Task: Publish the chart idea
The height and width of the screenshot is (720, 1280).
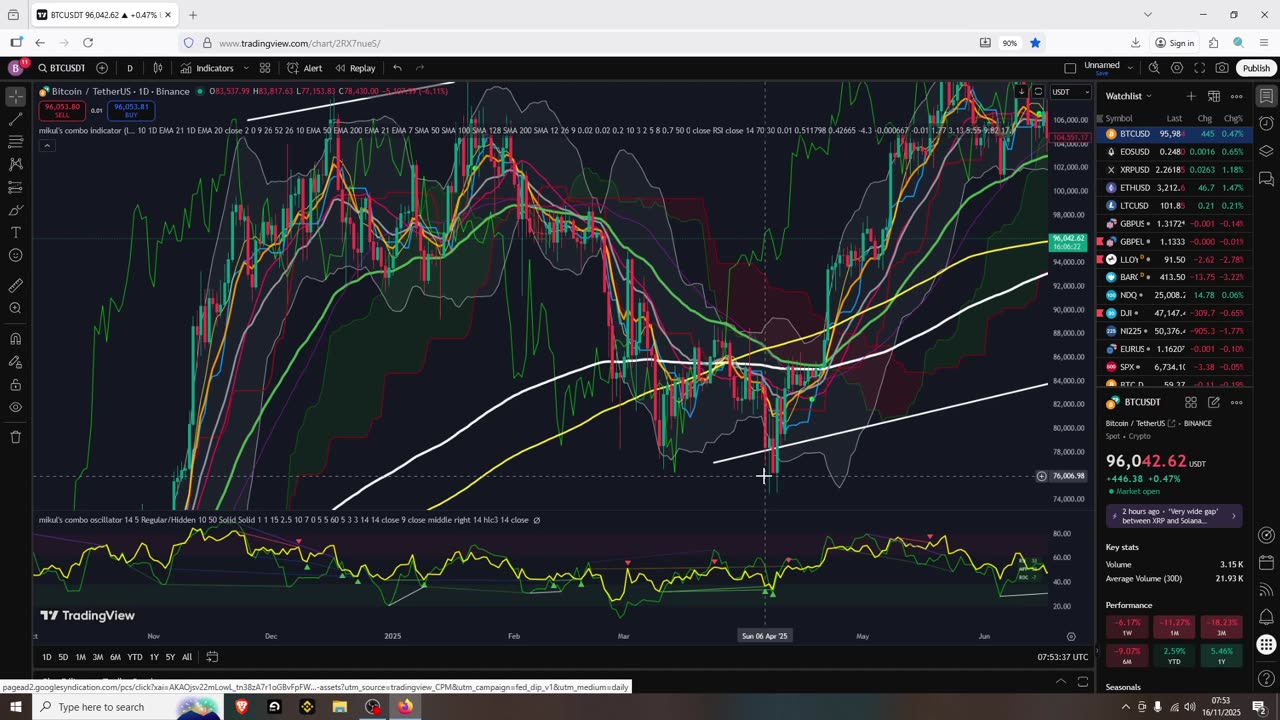Action: point(1256,68)
